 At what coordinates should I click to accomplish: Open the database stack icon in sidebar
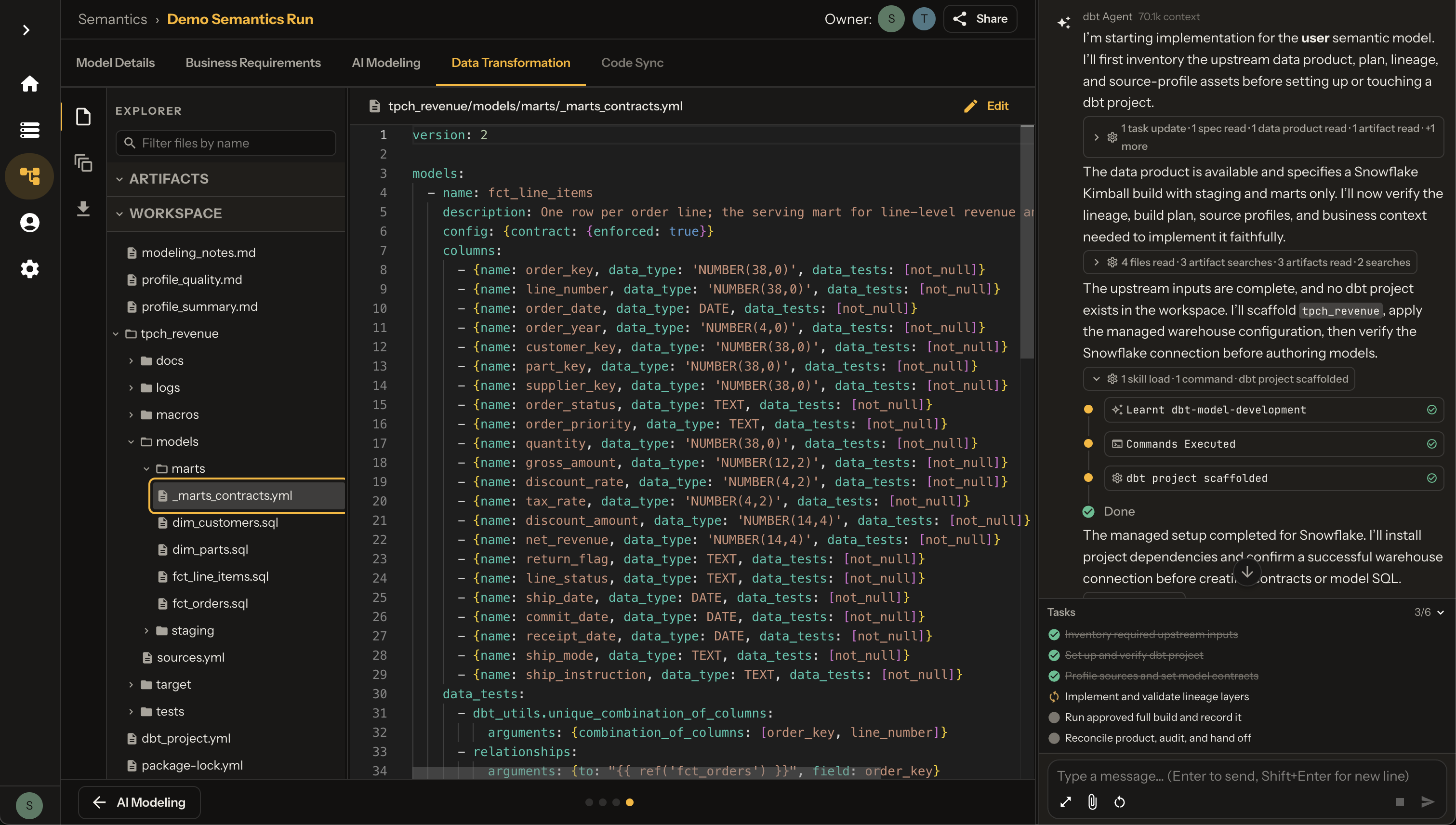[x=29, y=130]
